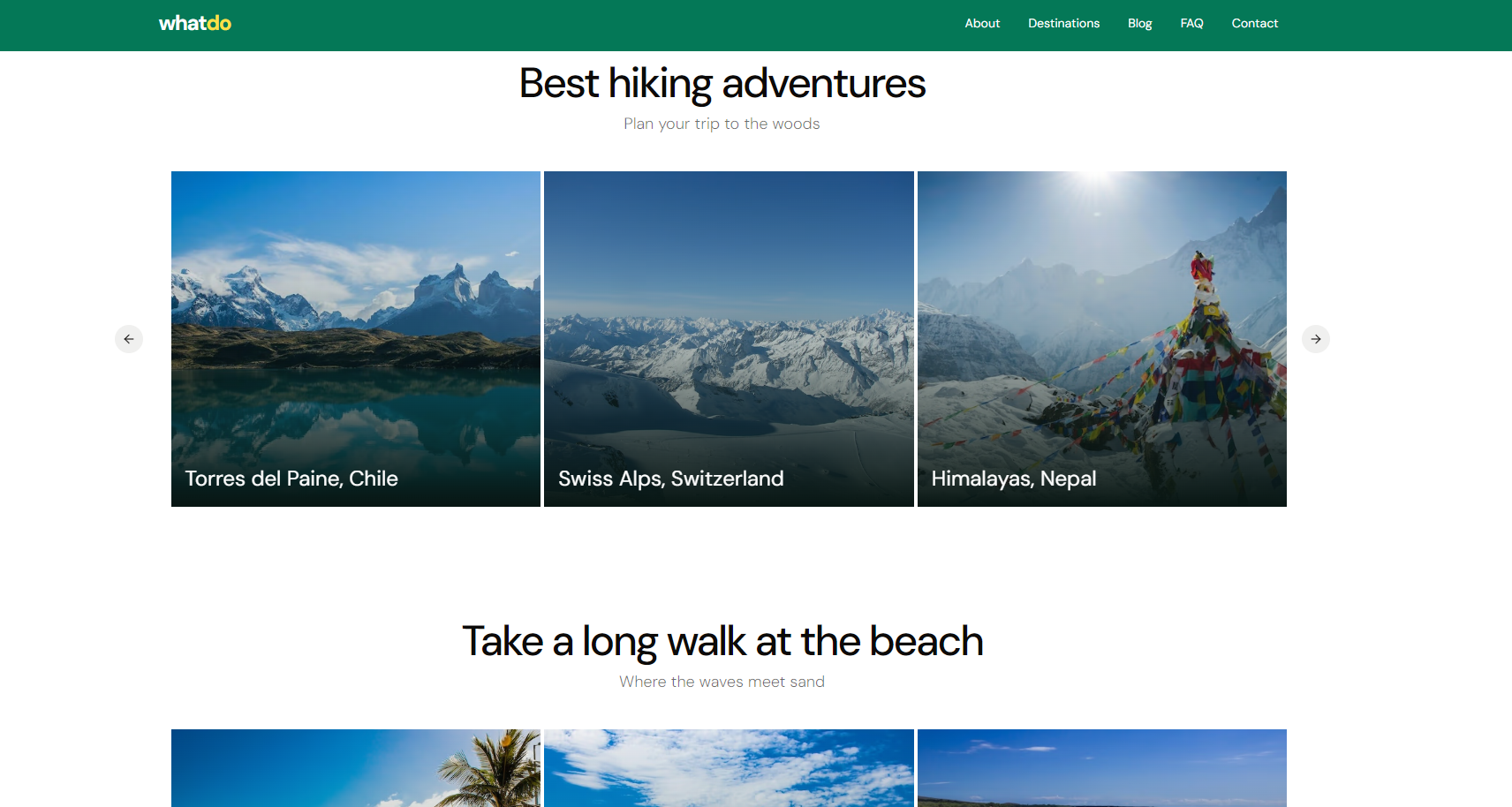Go to Destinations in navigation

[1063, 24]
